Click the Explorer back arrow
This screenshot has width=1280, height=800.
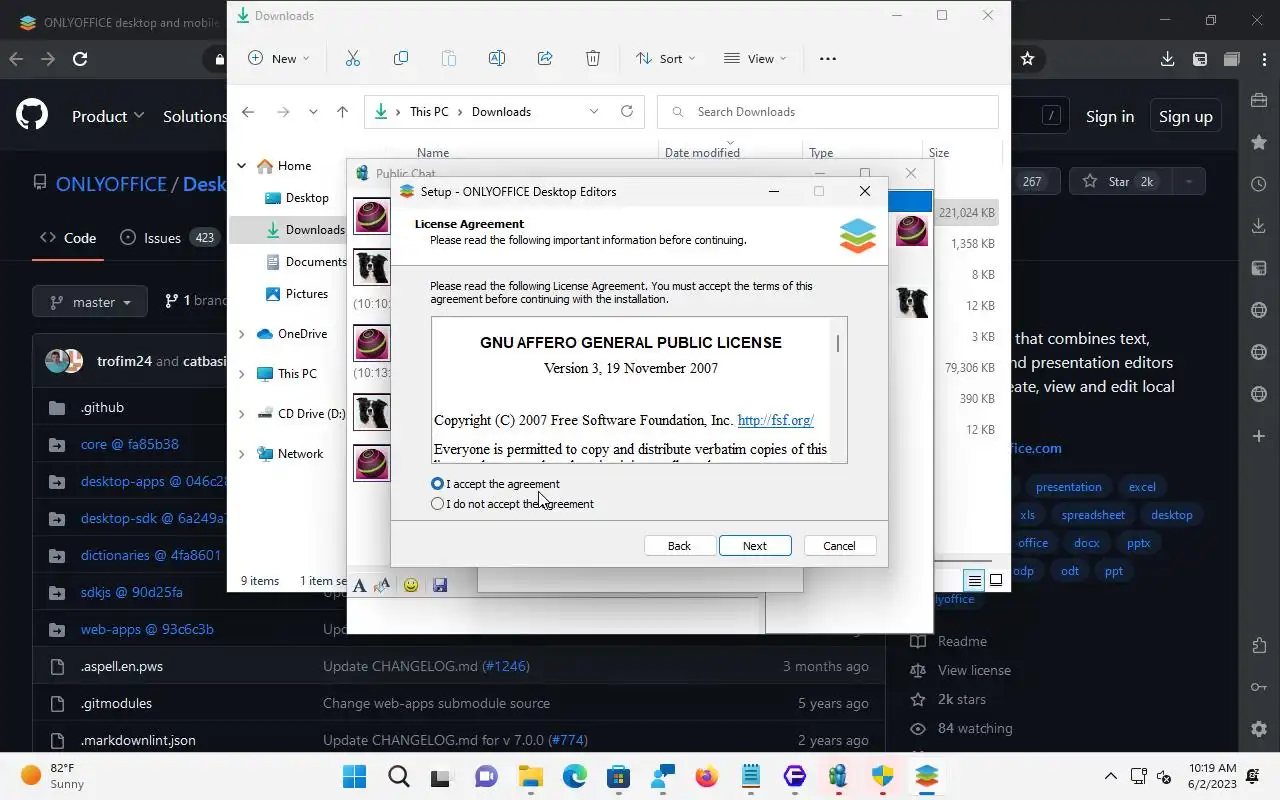click(x=248, y=112)
